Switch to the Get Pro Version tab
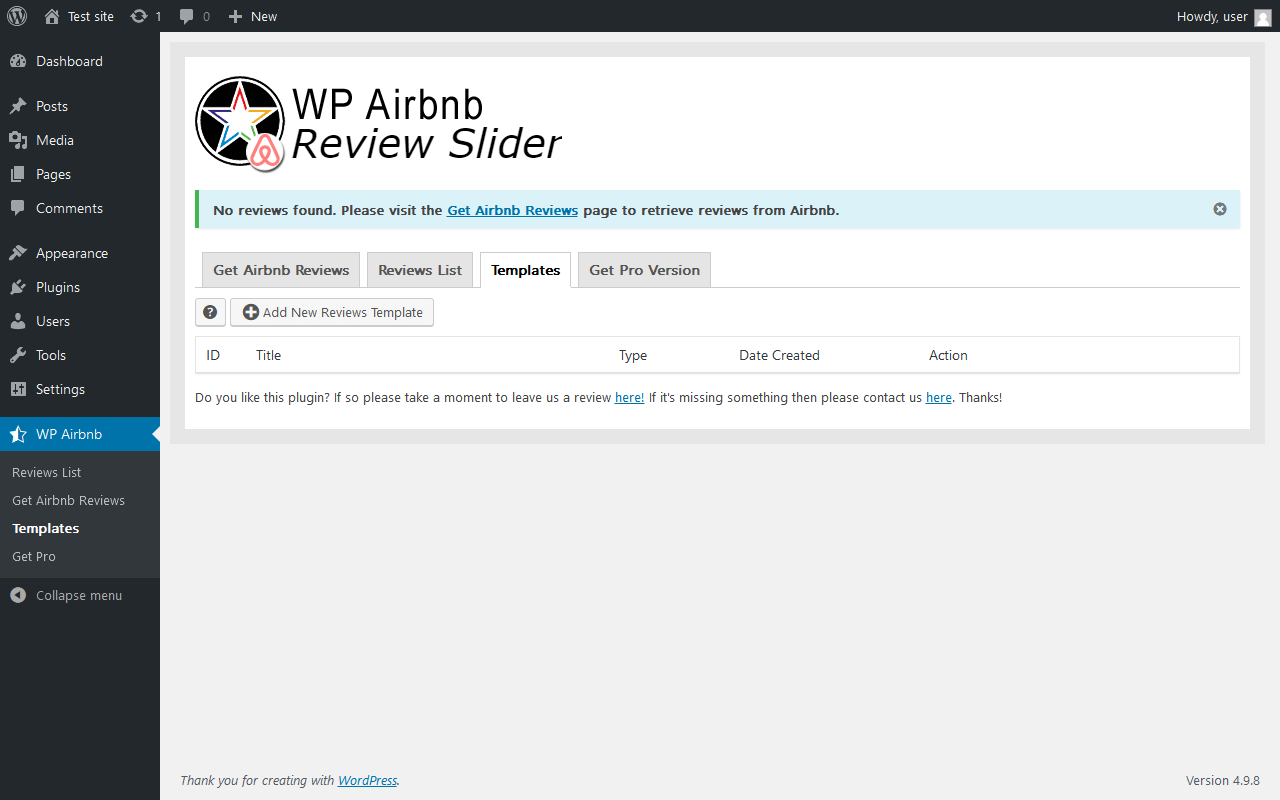Image resolution: width=1280 pixels, height=800 pixels. [x=644, y=270]
